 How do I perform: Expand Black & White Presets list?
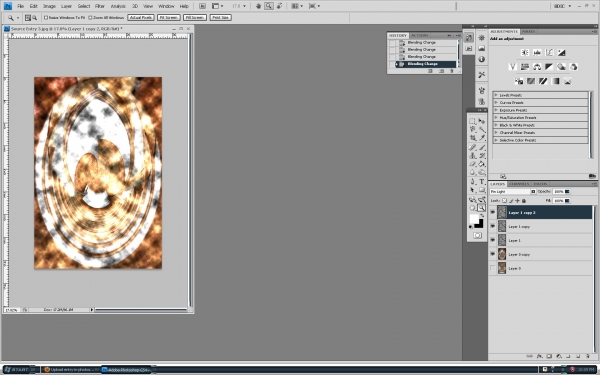pos(496,125)
